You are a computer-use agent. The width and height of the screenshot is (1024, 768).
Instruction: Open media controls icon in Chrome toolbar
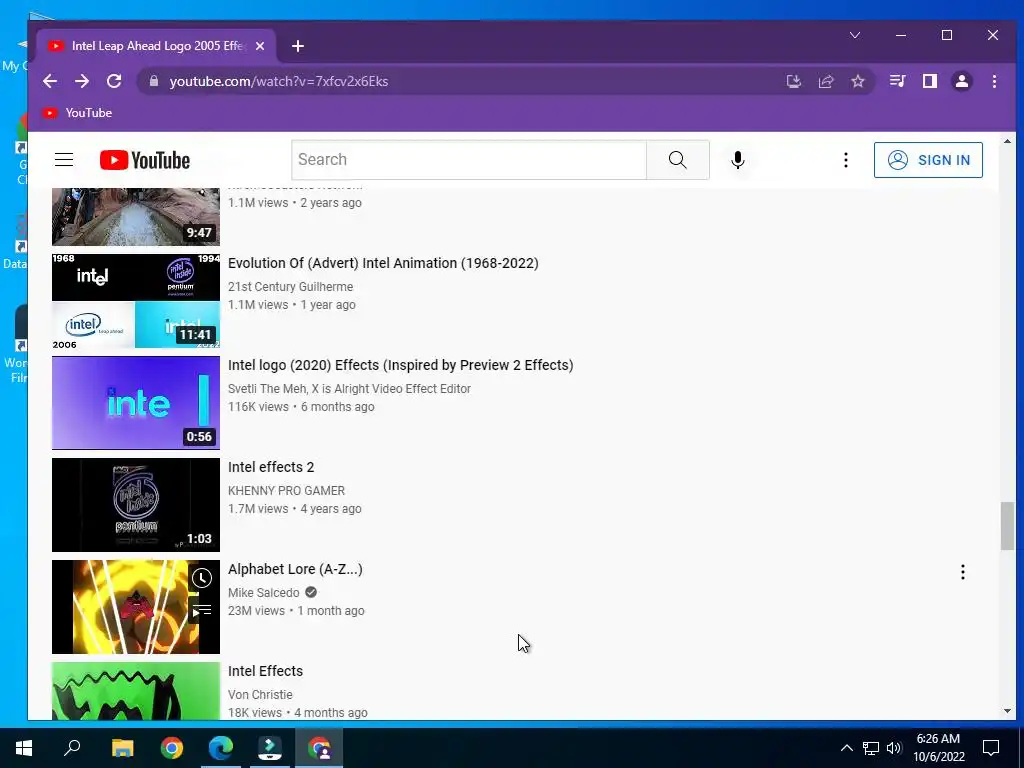pos(897,82)
